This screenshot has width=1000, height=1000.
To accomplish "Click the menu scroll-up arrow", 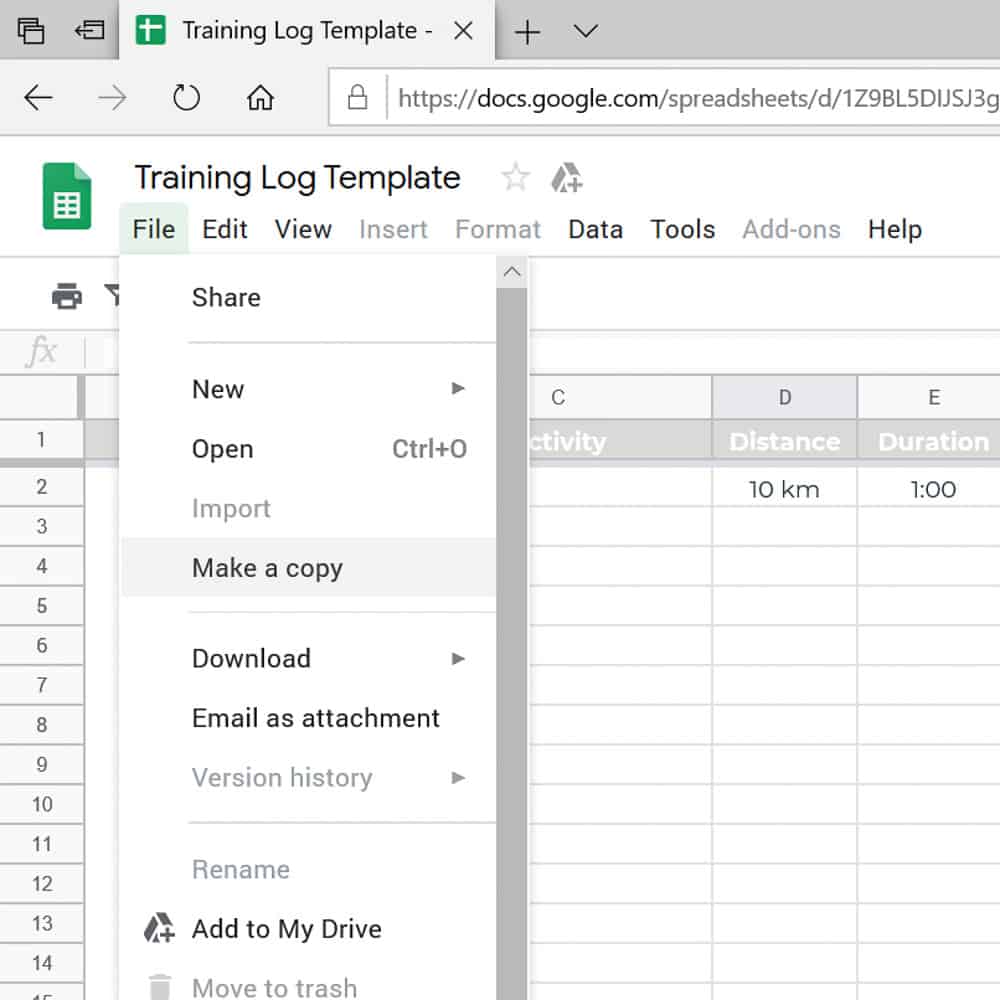I will pyautogui.click(x=511, y=272).
